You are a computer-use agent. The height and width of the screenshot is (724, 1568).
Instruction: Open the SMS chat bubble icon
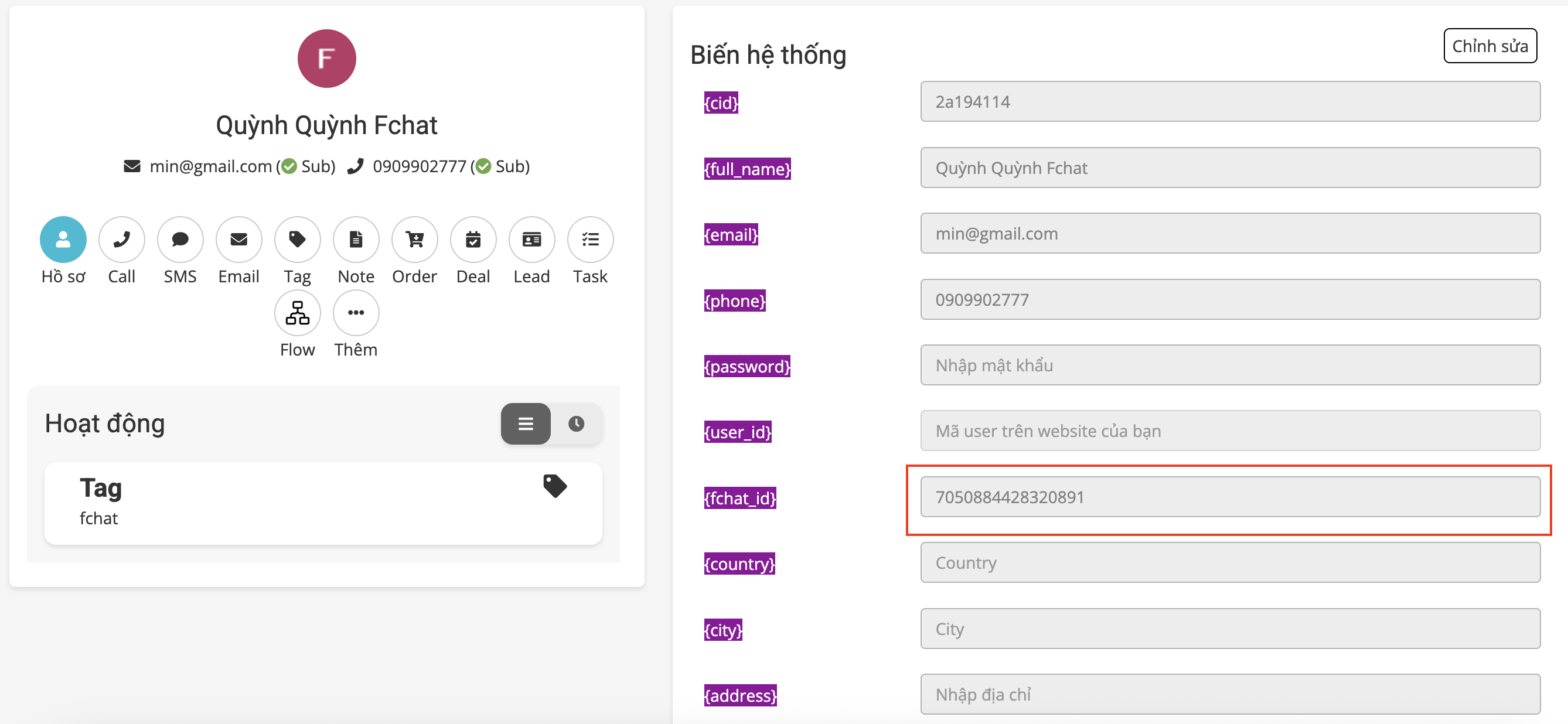coord(180,239)
